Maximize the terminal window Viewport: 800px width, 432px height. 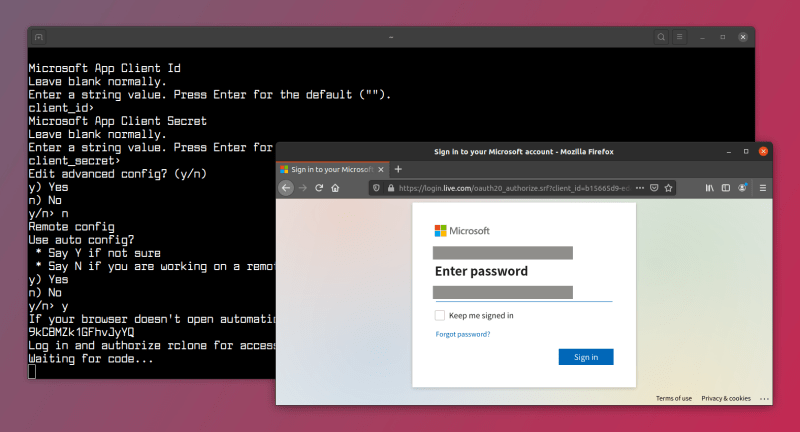(722, 37)
